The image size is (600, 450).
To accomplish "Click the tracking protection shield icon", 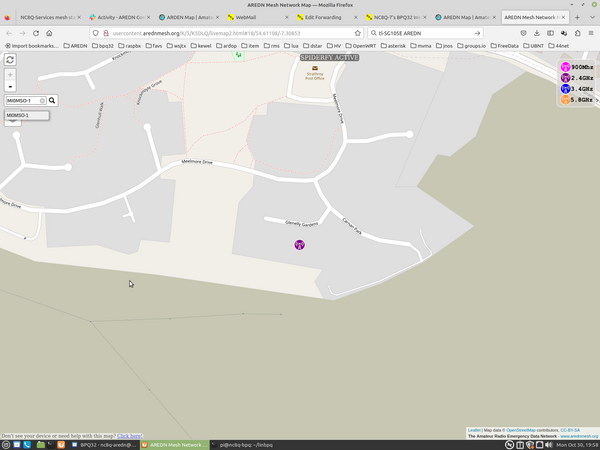I will (x=96, y=33).
